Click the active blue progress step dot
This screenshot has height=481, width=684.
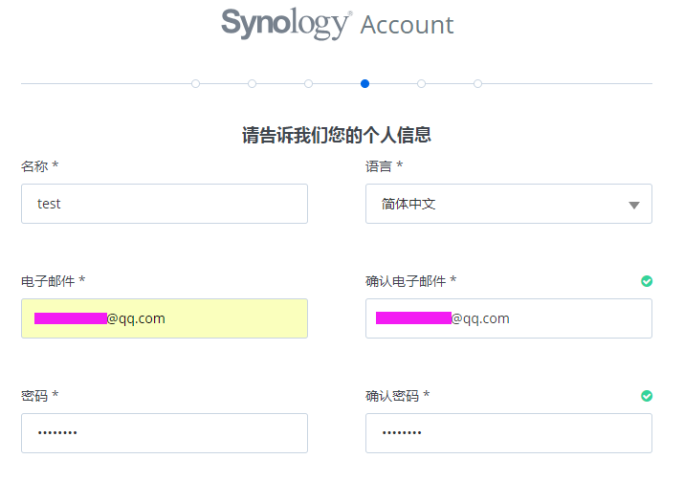(365, 84)
